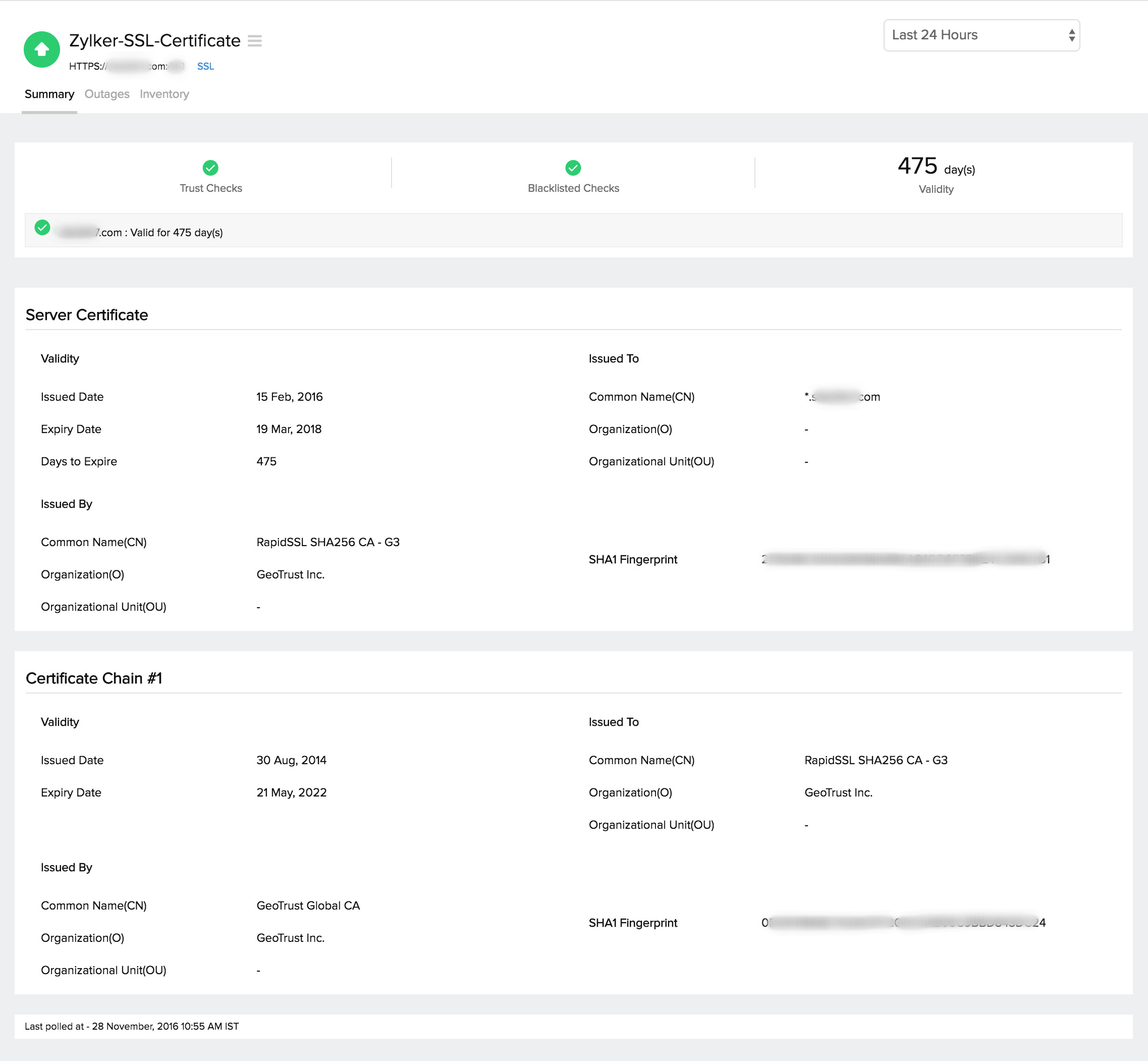Select the green check beside the validity message

(x=42, y=229)
